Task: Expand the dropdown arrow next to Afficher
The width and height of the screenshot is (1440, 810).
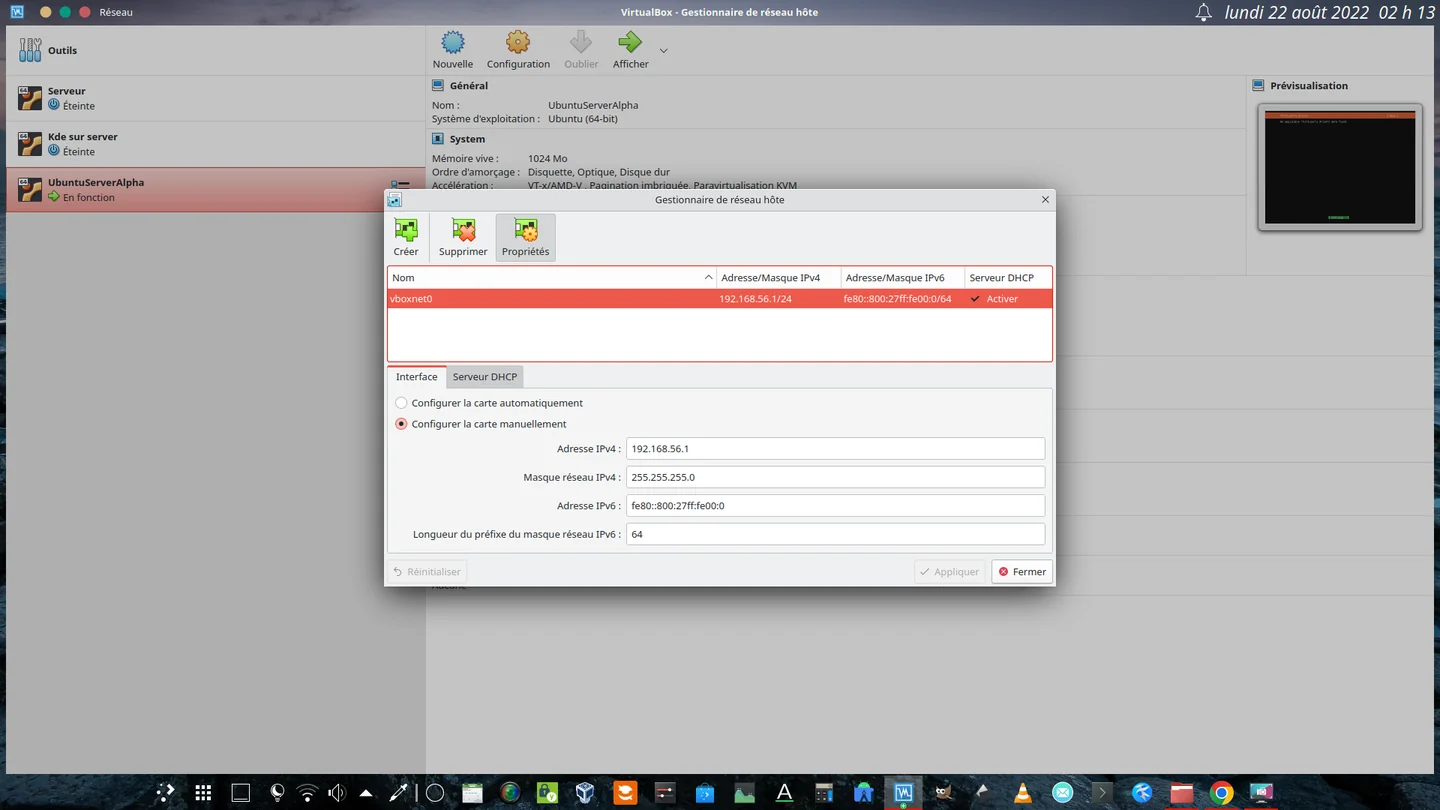Action: [663, 50]
